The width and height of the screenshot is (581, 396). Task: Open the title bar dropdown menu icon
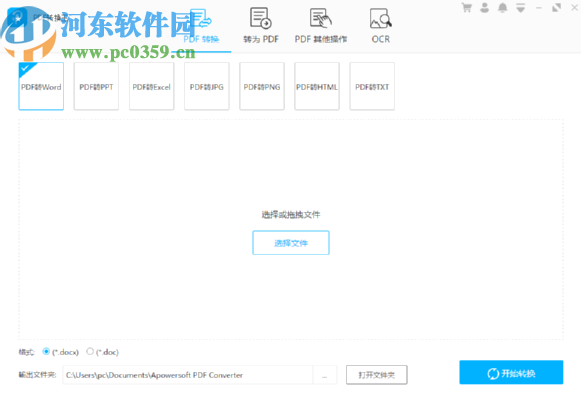coord(521,8)
